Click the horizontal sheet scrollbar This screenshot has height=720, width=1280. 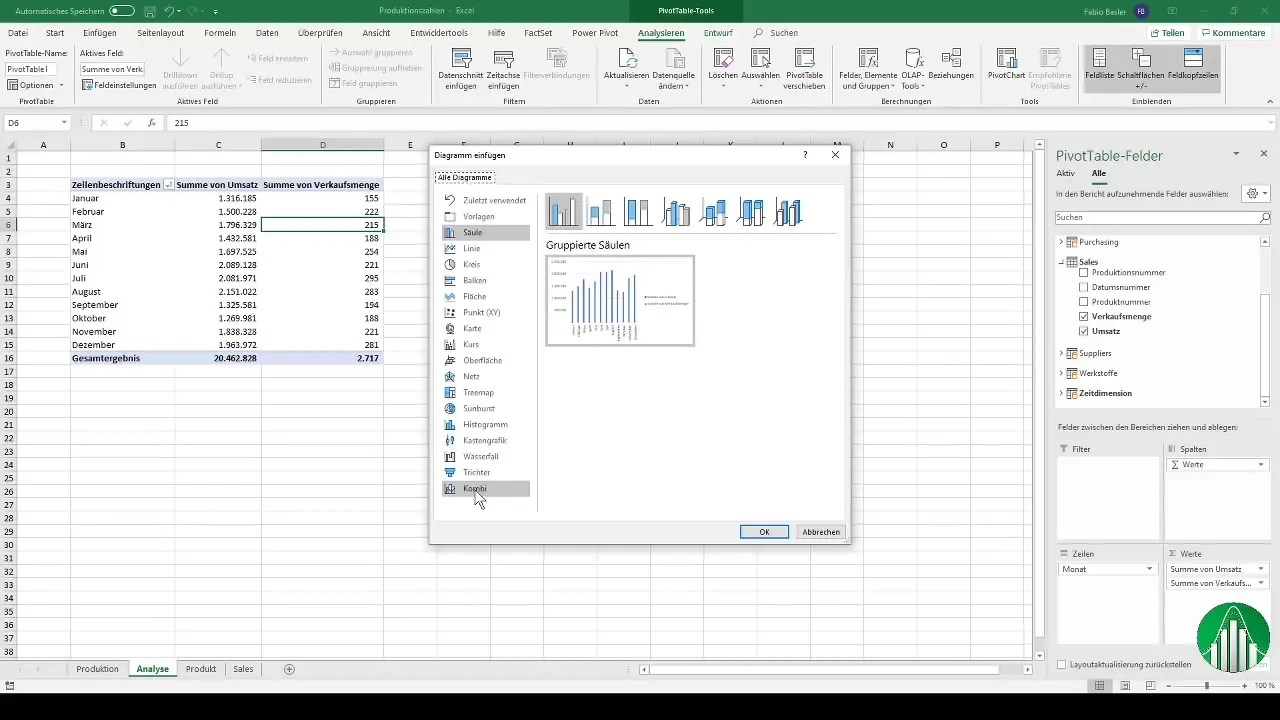click(826, 669)
